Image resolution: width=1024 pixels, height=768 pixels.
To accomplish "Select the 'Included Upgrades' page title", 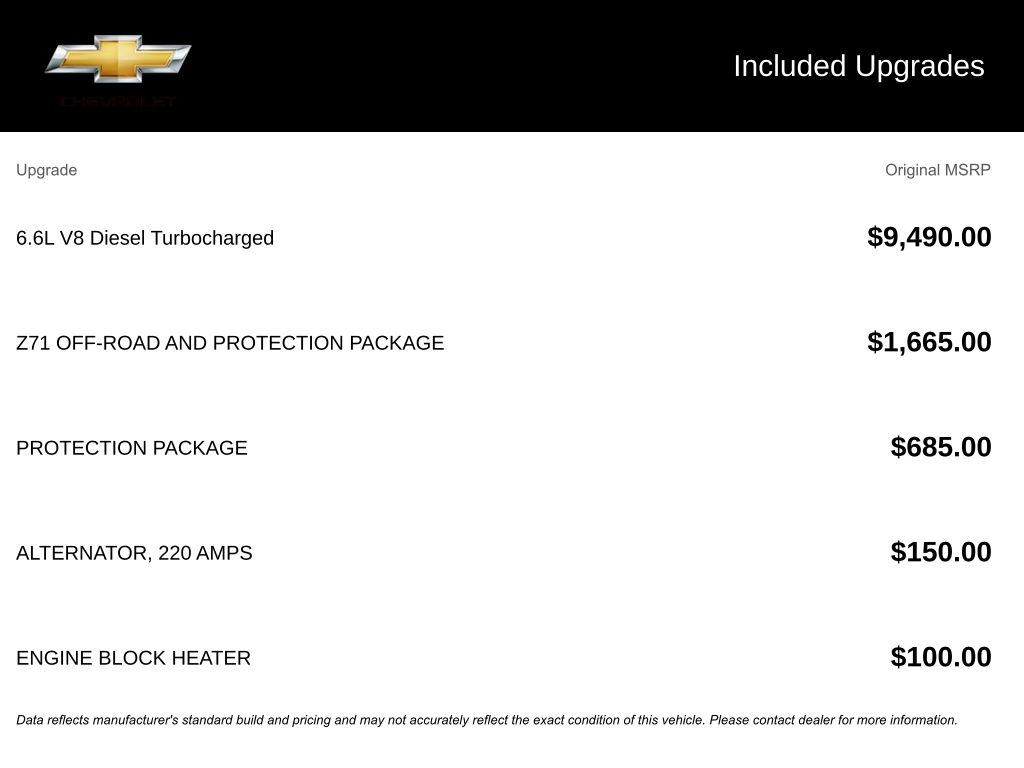I will (x=858, y=66).
